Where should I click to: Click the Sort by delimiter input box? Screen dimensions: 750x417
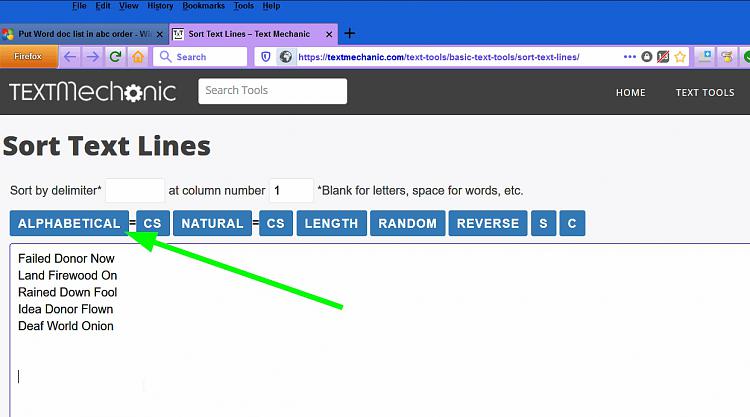[x=135, y=190]
